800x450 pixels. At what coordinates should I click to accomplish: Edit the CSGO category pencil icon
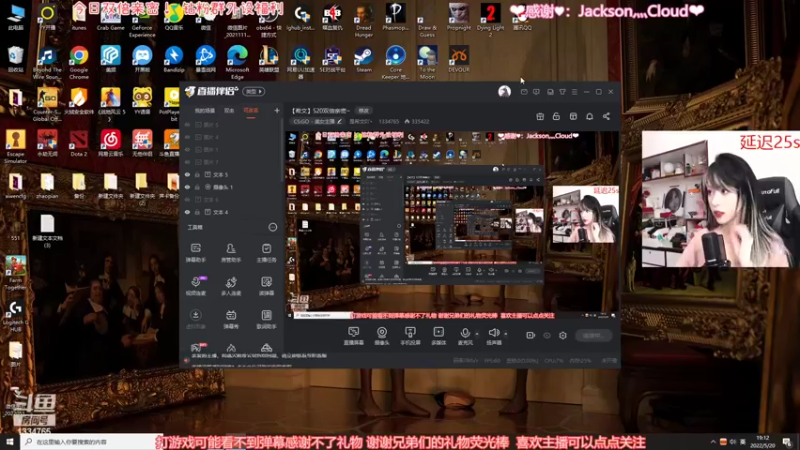pyautogui.click(x=339, y=121)
